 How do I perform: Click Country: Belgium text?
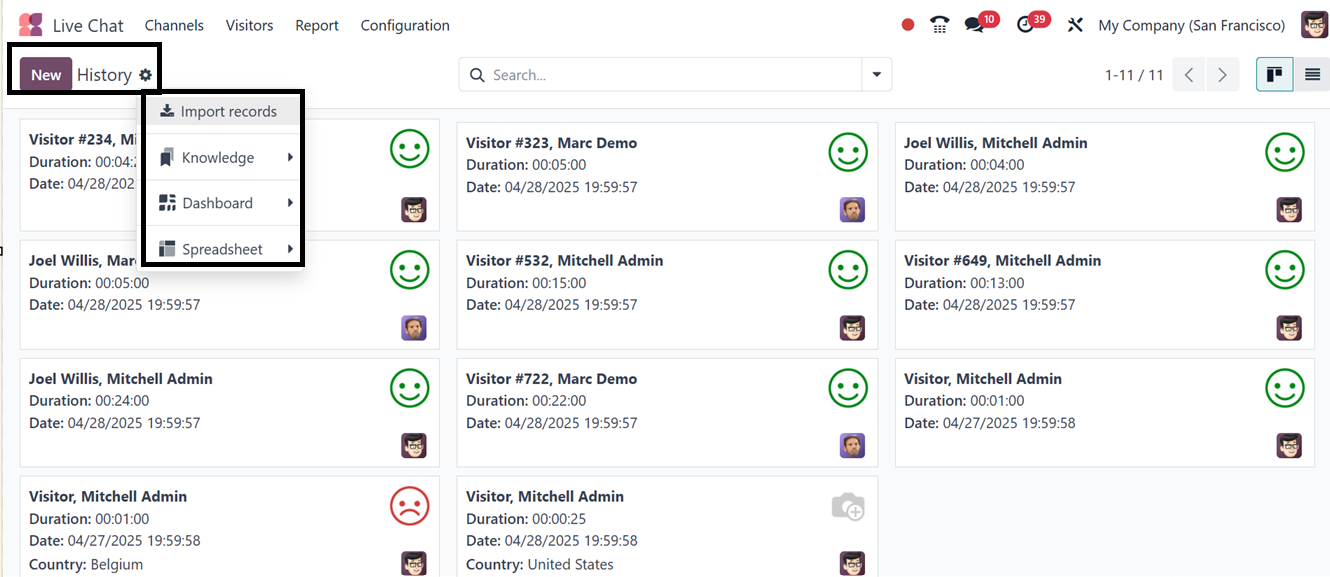(86, 564)
